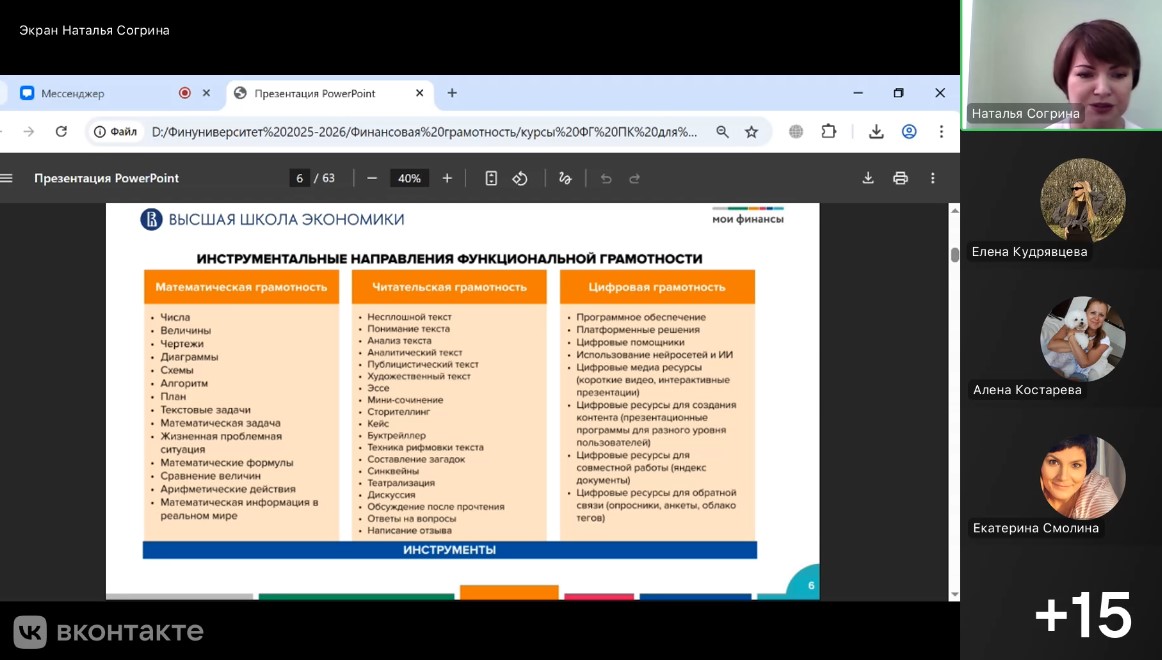The height and width of the screenshot is (660, 1162).
Task: View site information via Файл chip
Action: (115, 131)
